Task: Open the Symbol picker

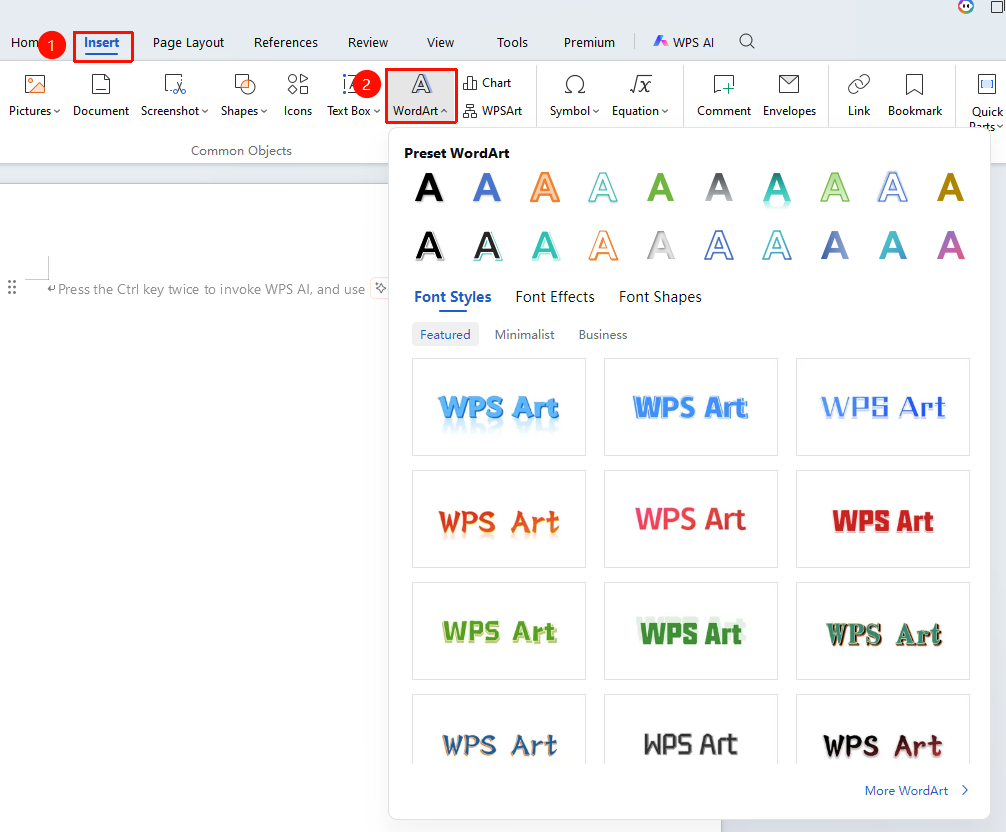Action: (x=574, y=96)
